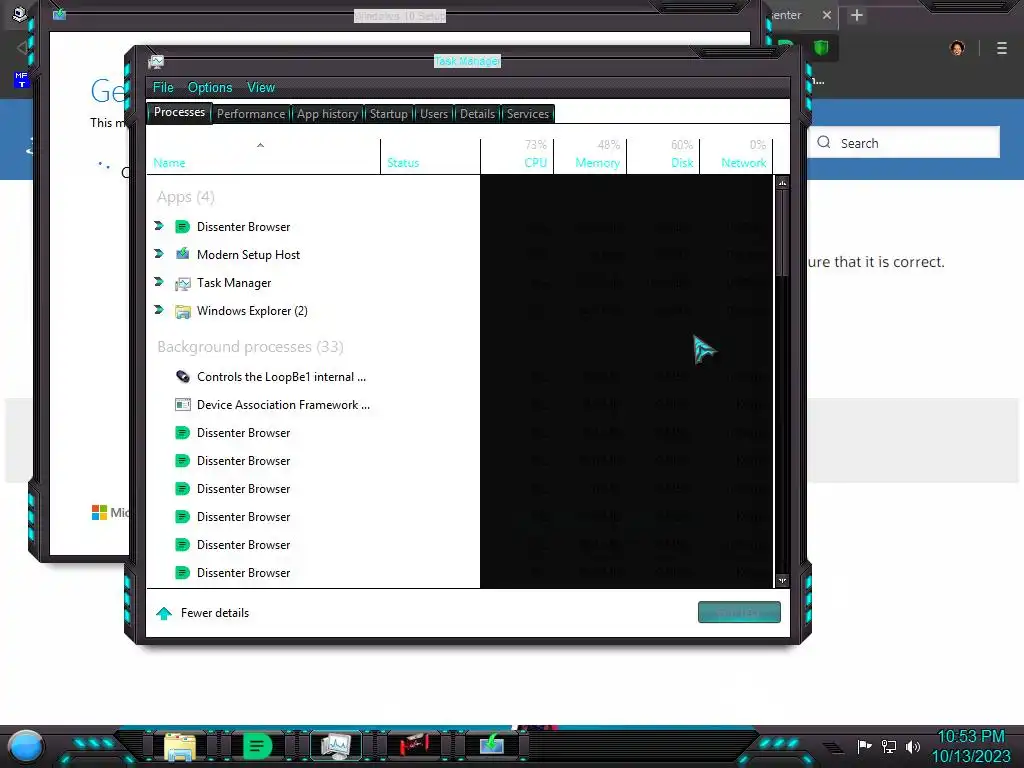Open the View menu
Viewport: 1024px width, 768px height.
(x=261, y=88)
